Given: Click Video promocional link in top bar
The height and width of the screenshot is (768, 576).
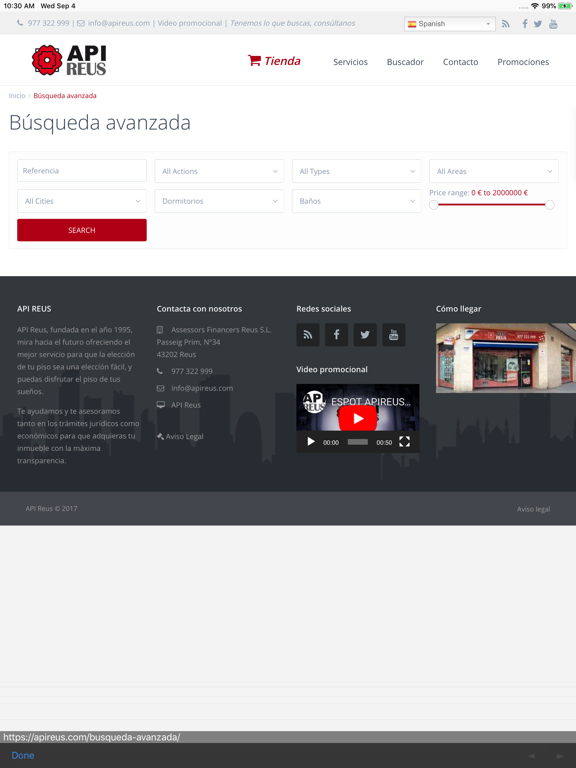Looking at the screenshot, I should (190, 23).
